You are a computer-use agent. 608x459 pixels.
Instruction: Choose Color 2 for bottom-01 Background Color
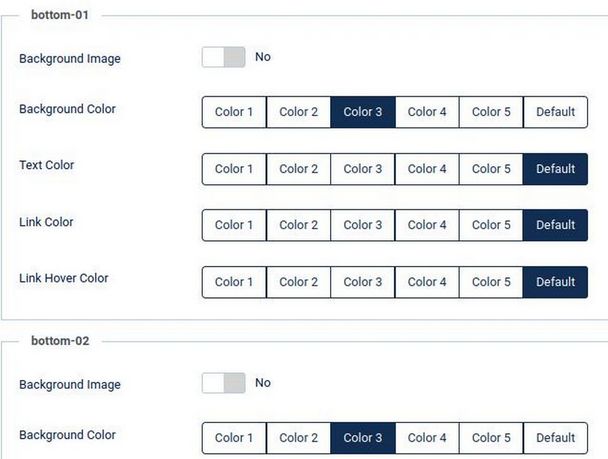click(298, 112)
